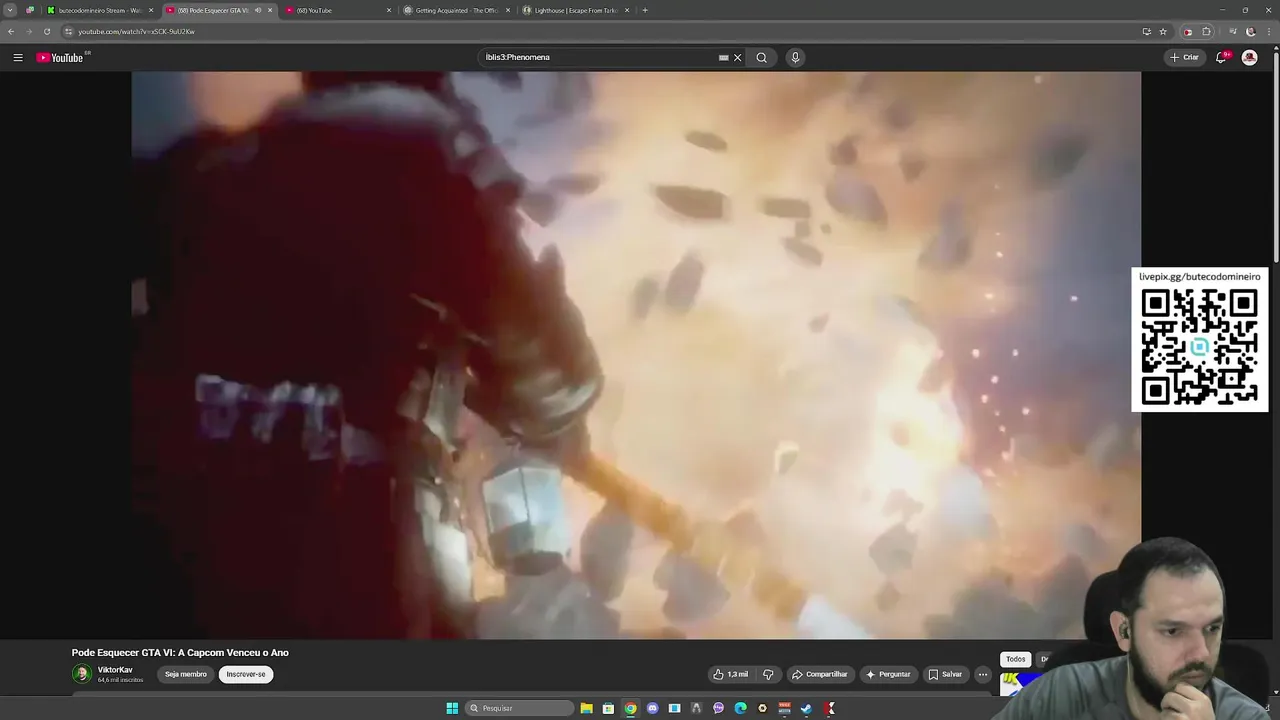The image size is (1280, 720).
Task: Open the Chrome three-dot menu
Action: click(x=1268, y=31)
